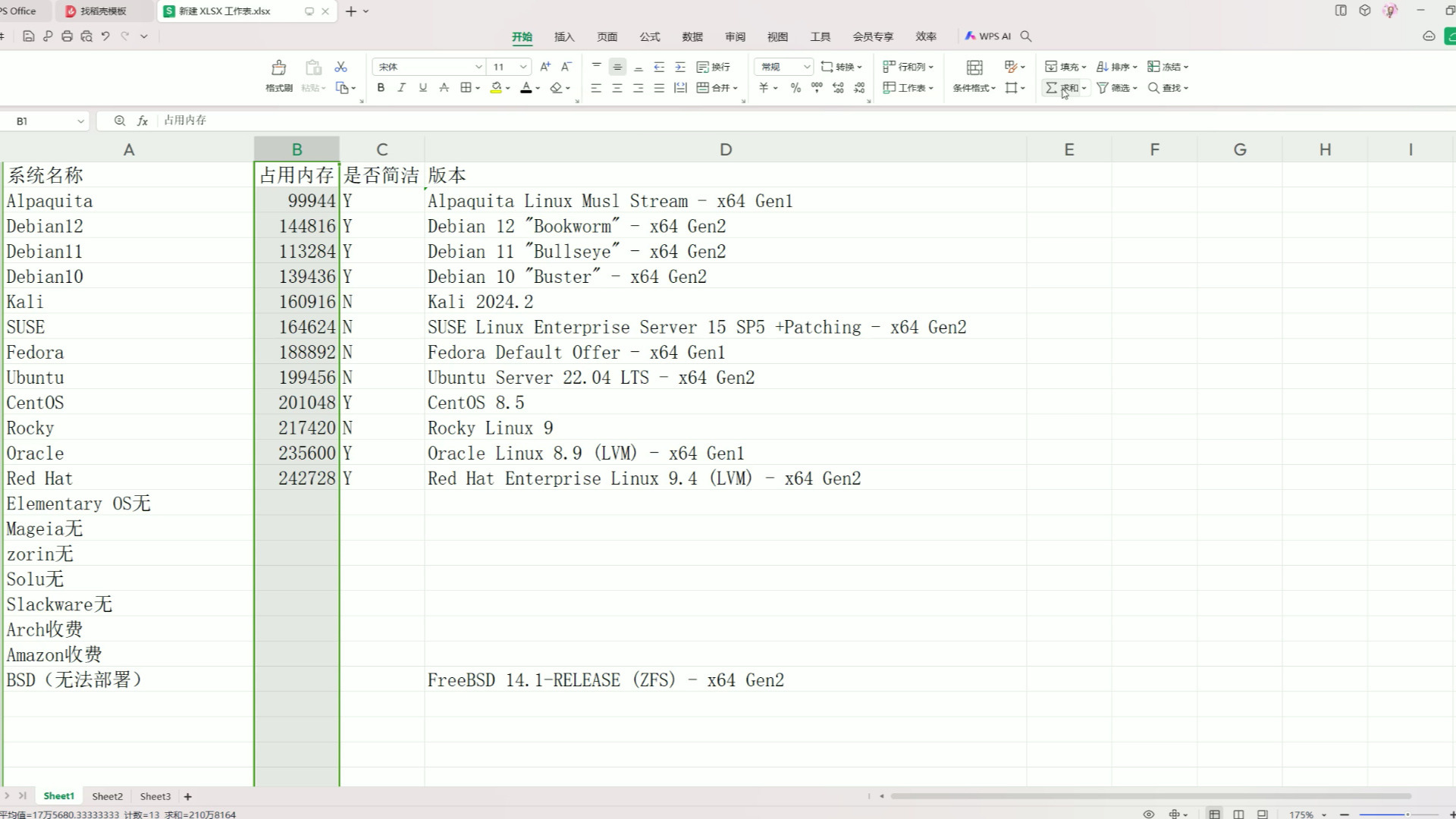Image resolution: width=1456 pixels, height=819 pixels.
Task: Click the insert function fx icon
Action: [x=142, y=121]
